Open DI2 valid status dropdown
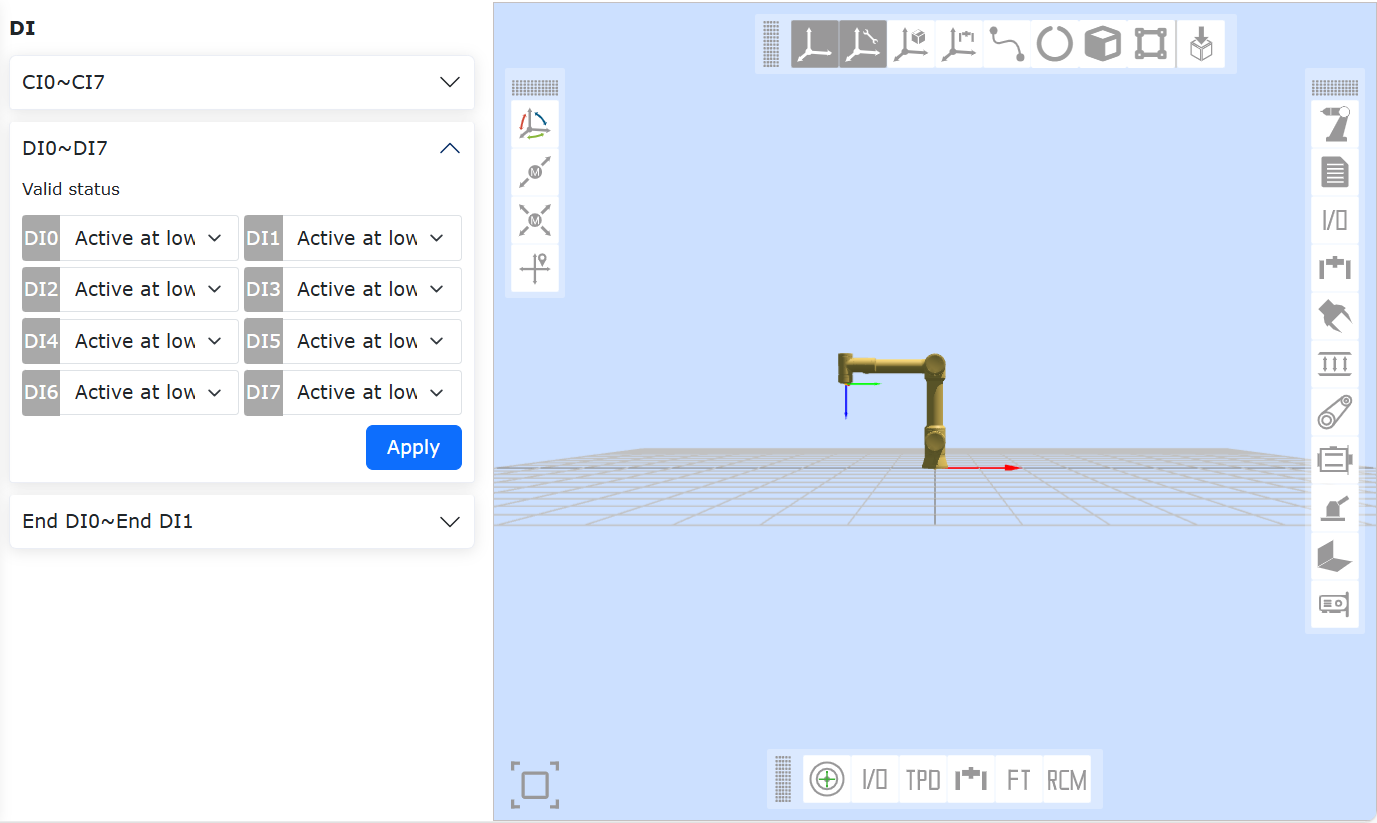The image size is (1377, 823). [x=149, y=289]
